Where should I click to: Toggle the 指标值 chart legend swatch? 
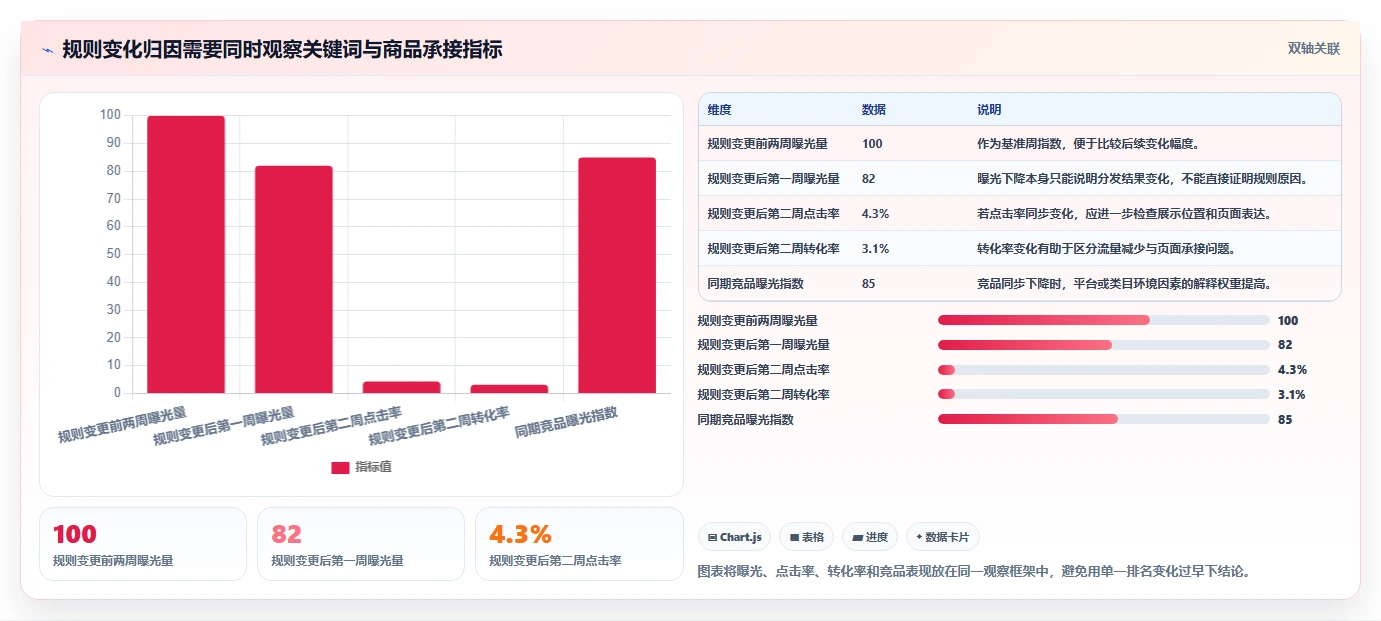tap(340, 467)
